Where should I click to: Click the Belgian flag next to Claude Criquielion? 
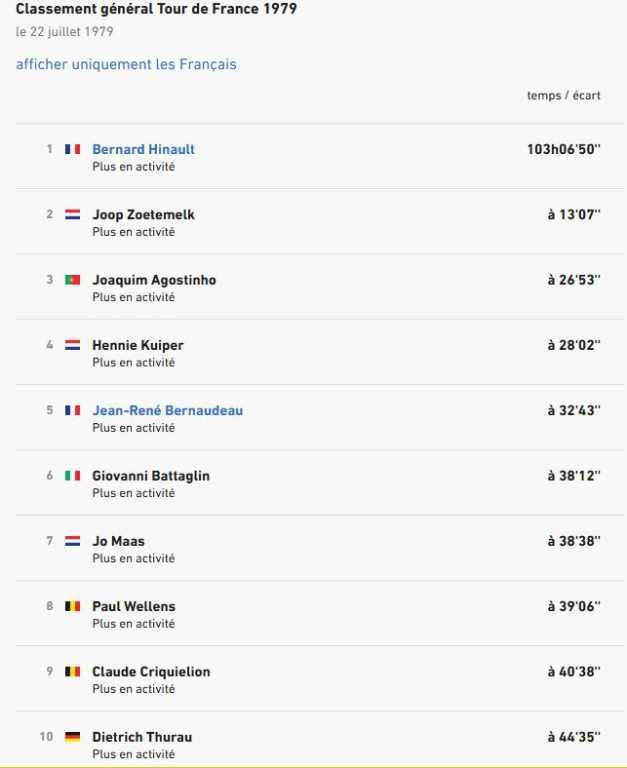[72, 672]
